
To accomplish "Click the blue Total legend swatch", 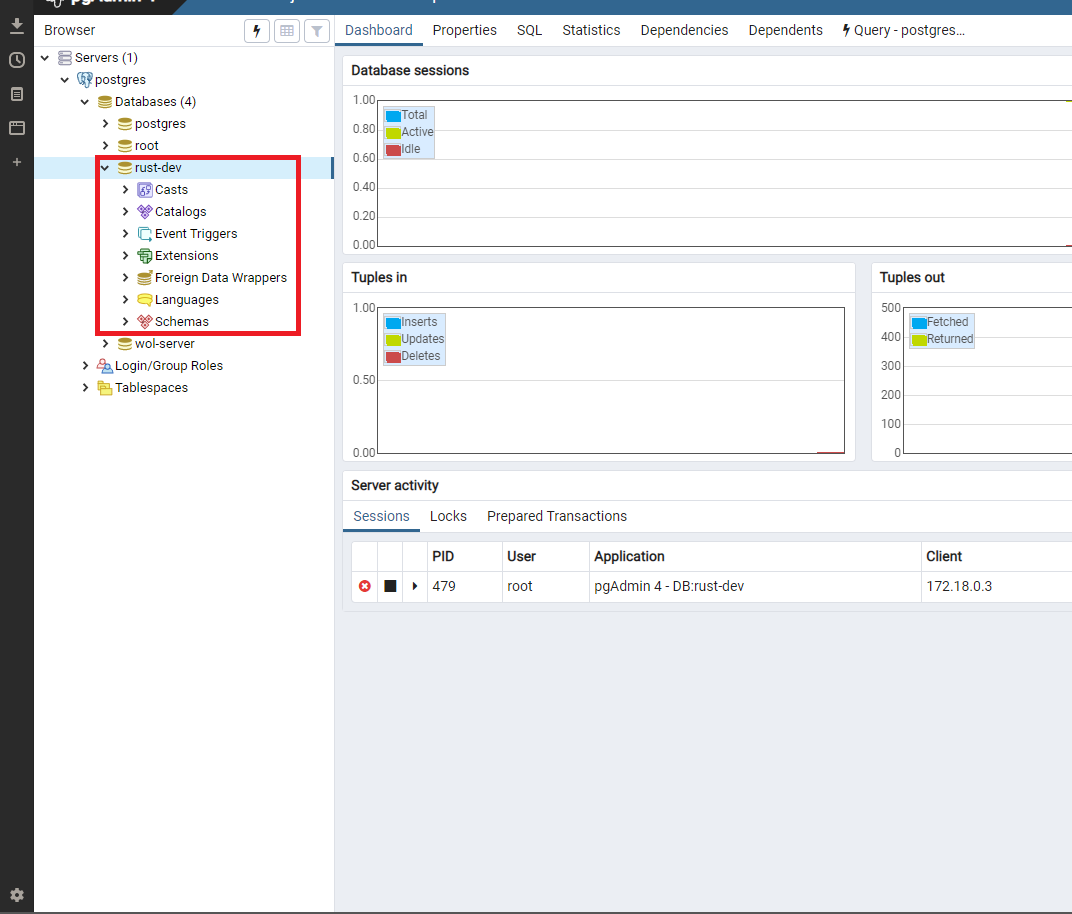I will (393, 116).
